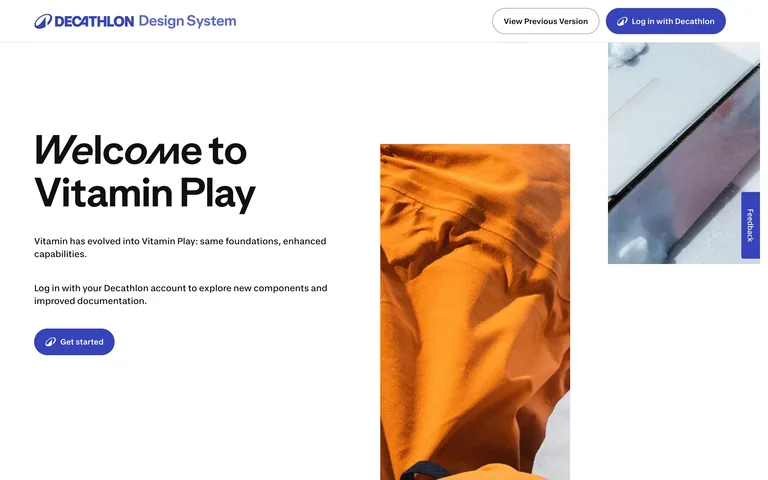Click the Decathlon icon in login button
The height and width of the screenshot is (480, 768).
[x=622, y=21]
